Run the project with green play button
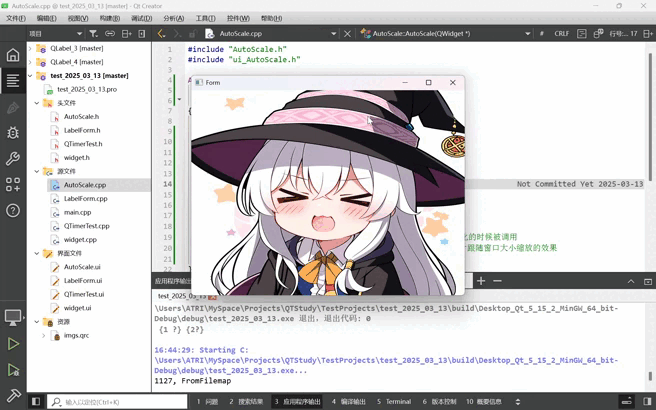656x410 pixels. [13, 344]
